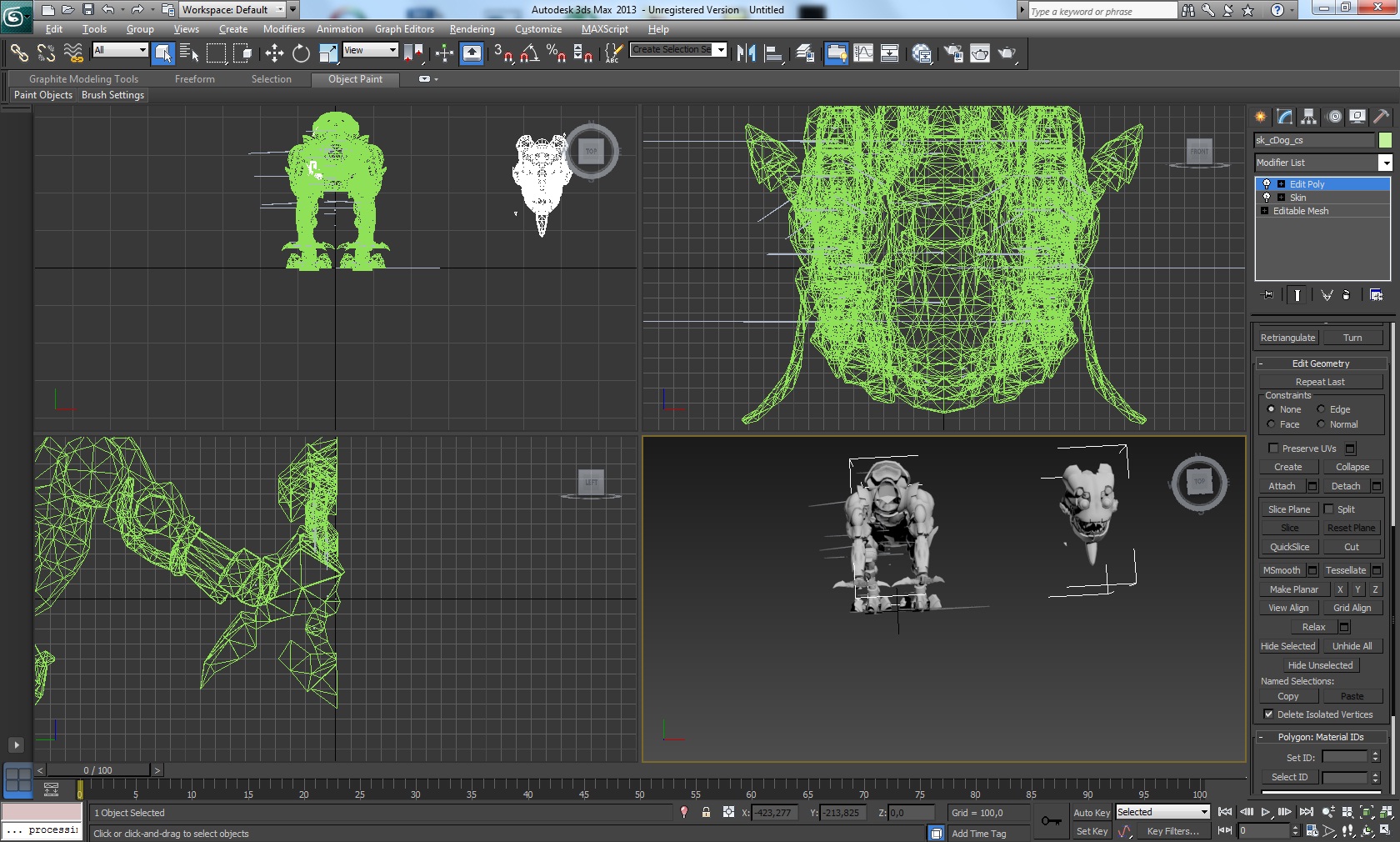The width and height of the screenshot is (1400, 842).
Task: Collapse the Edit Geometry rollout
Action: pyautogui.click(x=1320, y=363)
